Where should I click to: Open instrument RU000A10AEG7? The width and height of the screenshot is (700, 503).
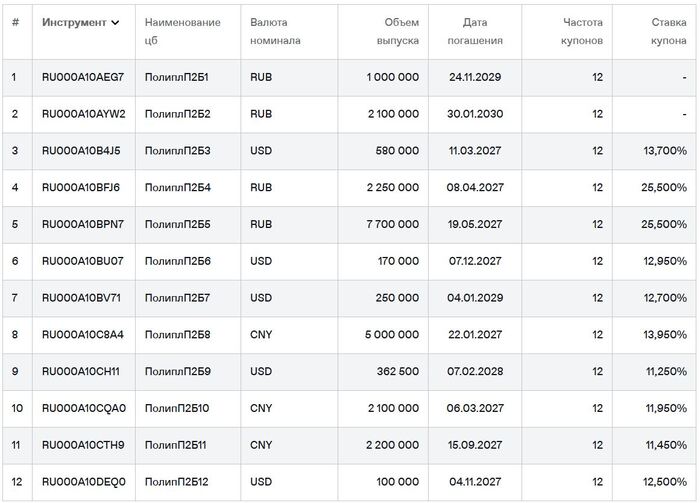click(x=83, y=77)
